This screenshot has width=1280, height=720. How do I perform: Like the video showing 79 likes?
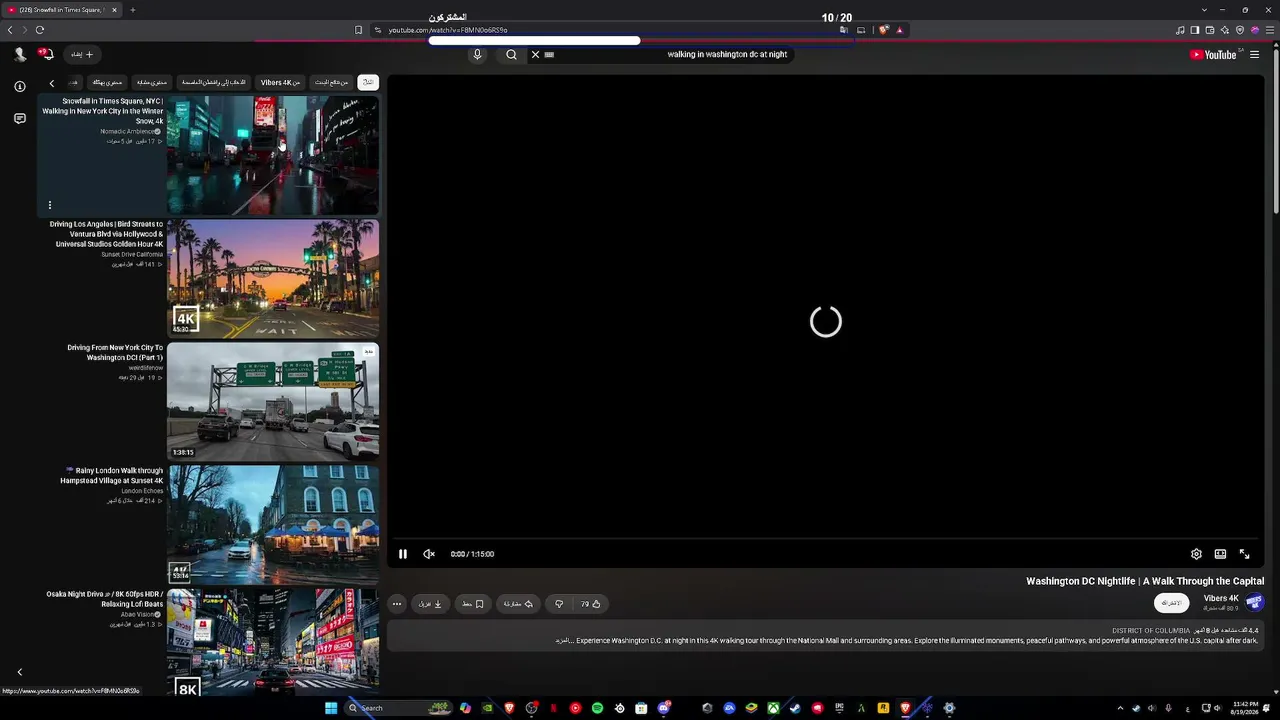click(591, 604)
